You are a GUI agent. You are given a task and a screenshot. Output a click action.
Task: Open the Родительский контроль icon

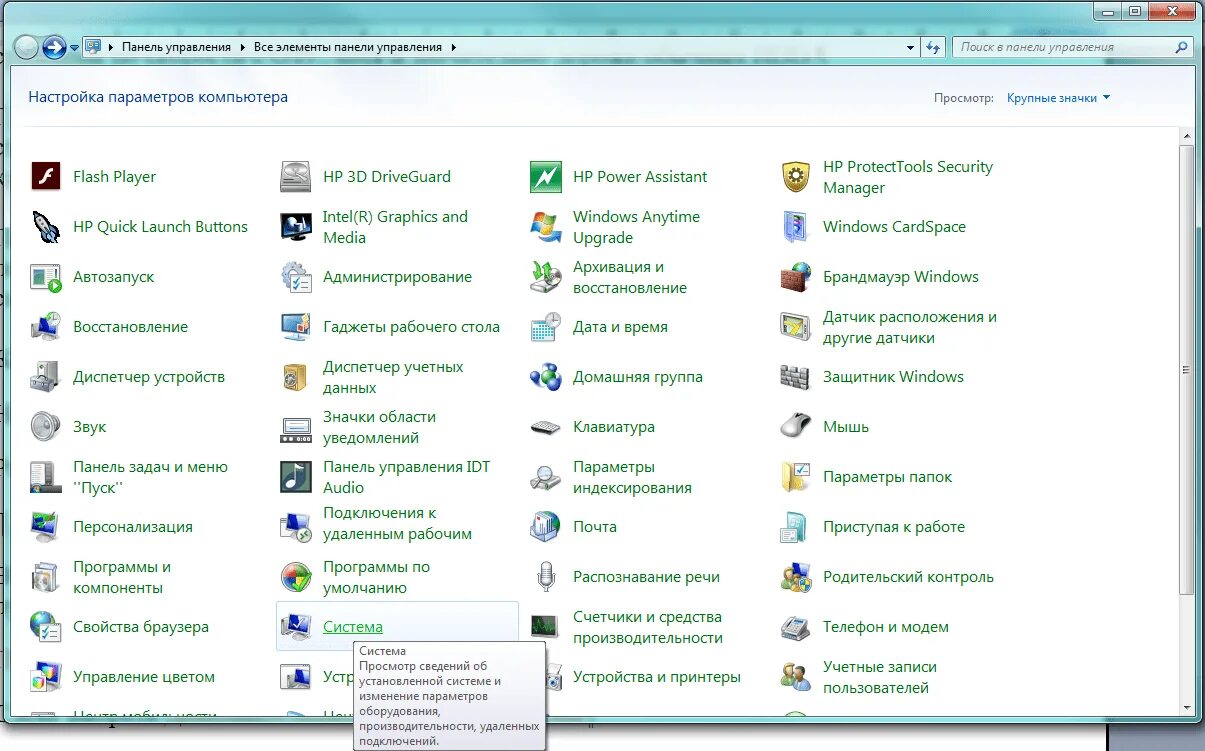pyautogui.click(x=796, y=577)
